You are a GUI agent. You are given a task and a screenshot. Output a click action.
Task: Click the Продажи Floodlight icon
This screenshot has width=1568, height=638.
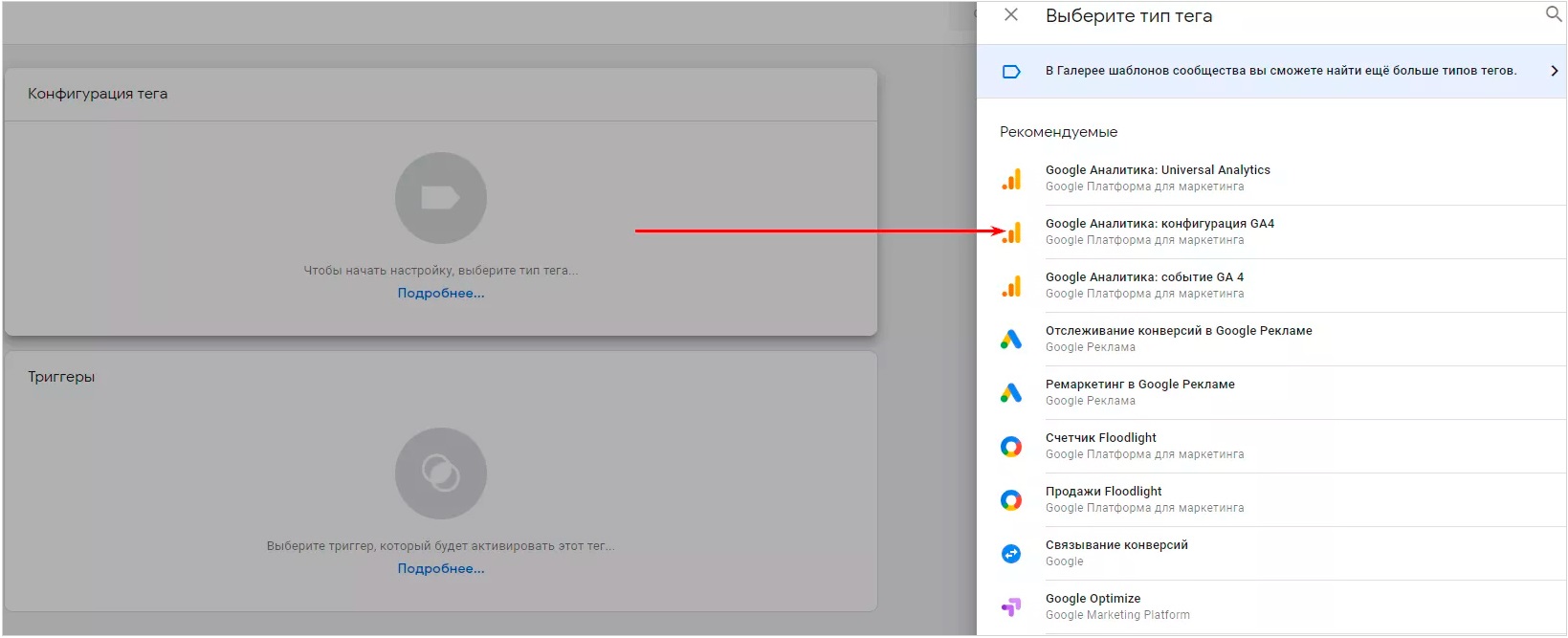1011,500
